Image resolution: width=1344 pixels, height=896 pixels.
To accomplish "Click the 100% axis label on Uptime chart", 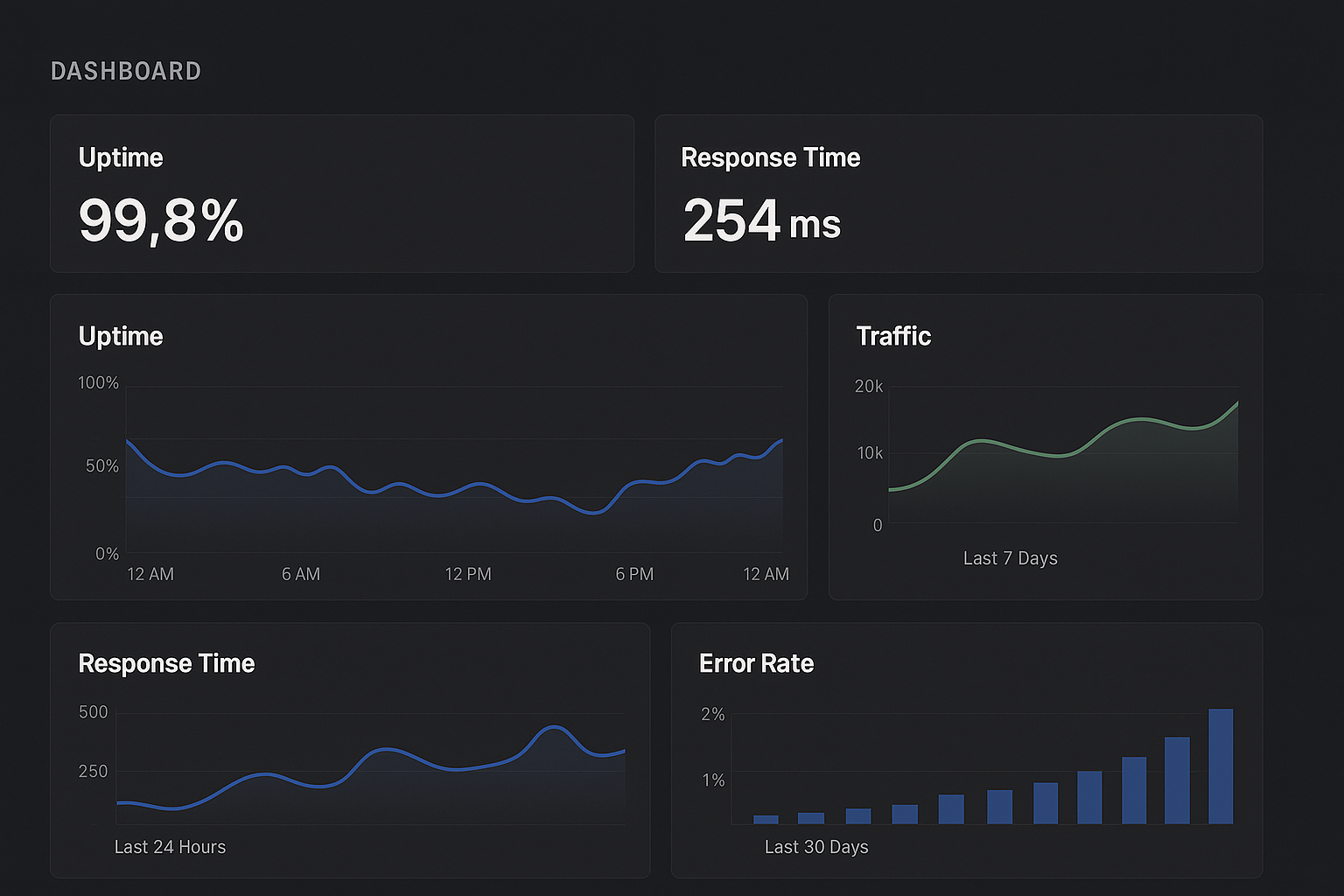I will (x=98, y=382).
